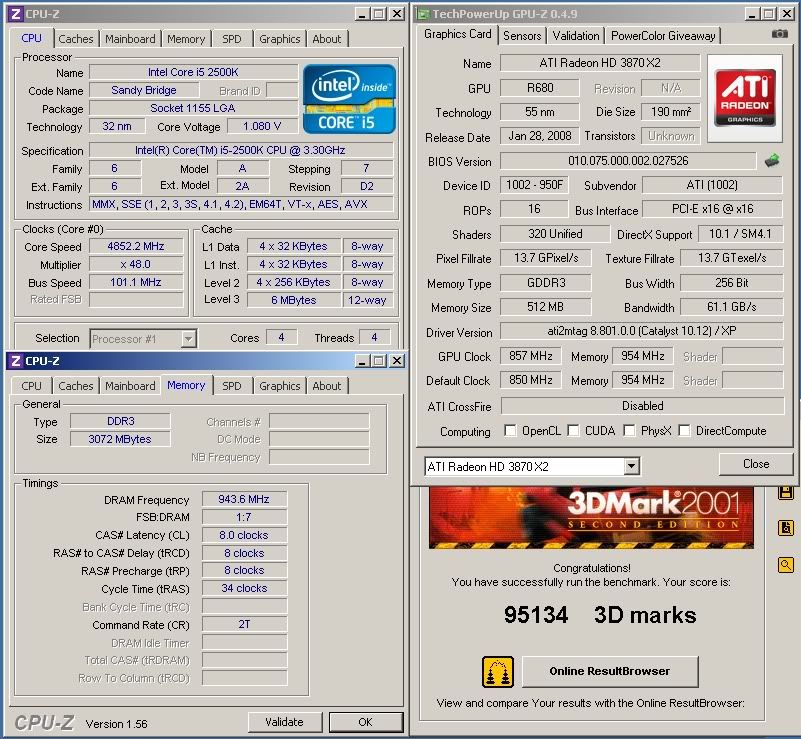This screenshot has height=739, width=801.
Task: Click the lower CPU-Z window title icon
Action: click(x=15, y=361)
